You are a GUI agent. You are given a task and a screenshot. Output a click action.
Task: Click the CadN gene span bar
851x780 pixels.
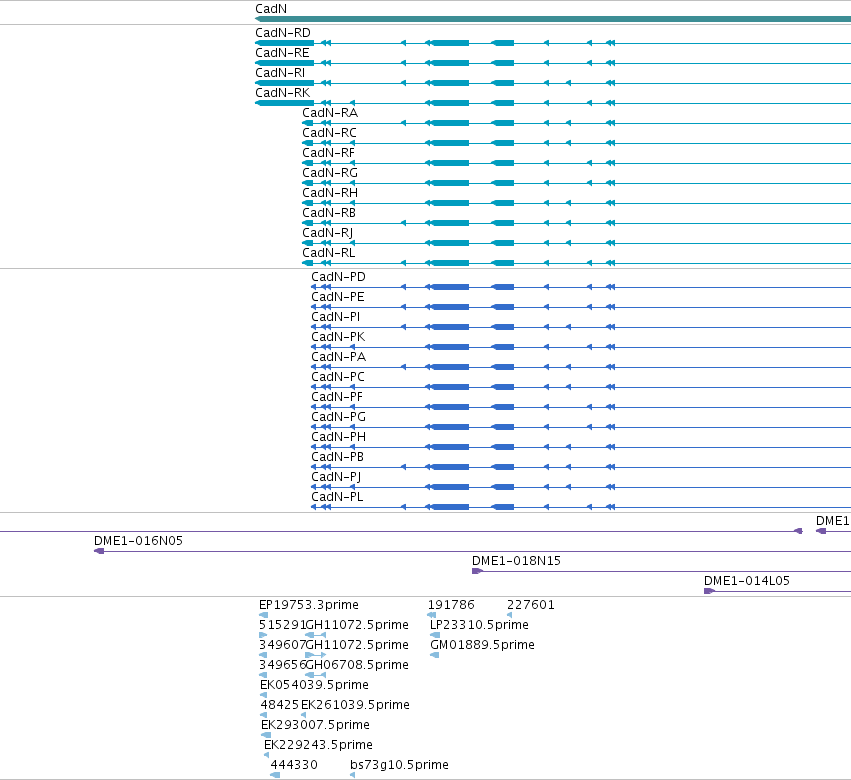[x=553, y=19]
